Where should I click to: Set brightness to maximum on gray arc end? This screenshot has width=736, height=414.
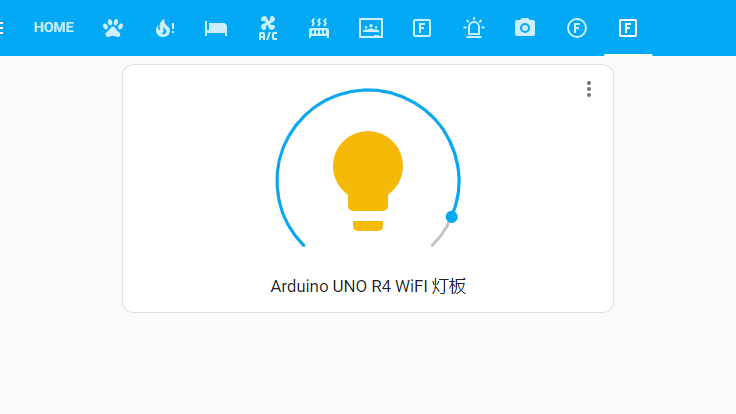433,245
